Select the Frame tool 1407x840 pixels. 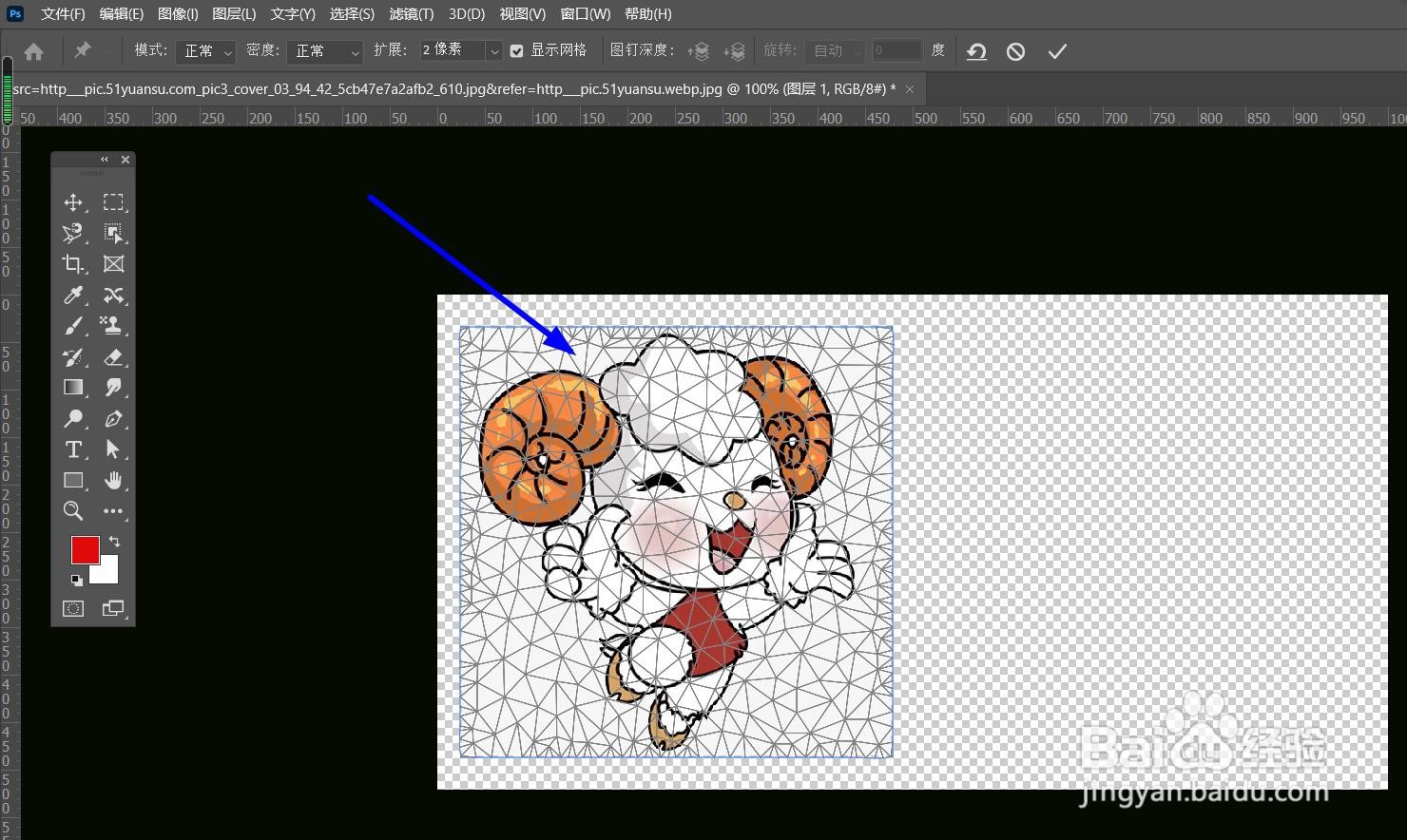click(113, 264)
